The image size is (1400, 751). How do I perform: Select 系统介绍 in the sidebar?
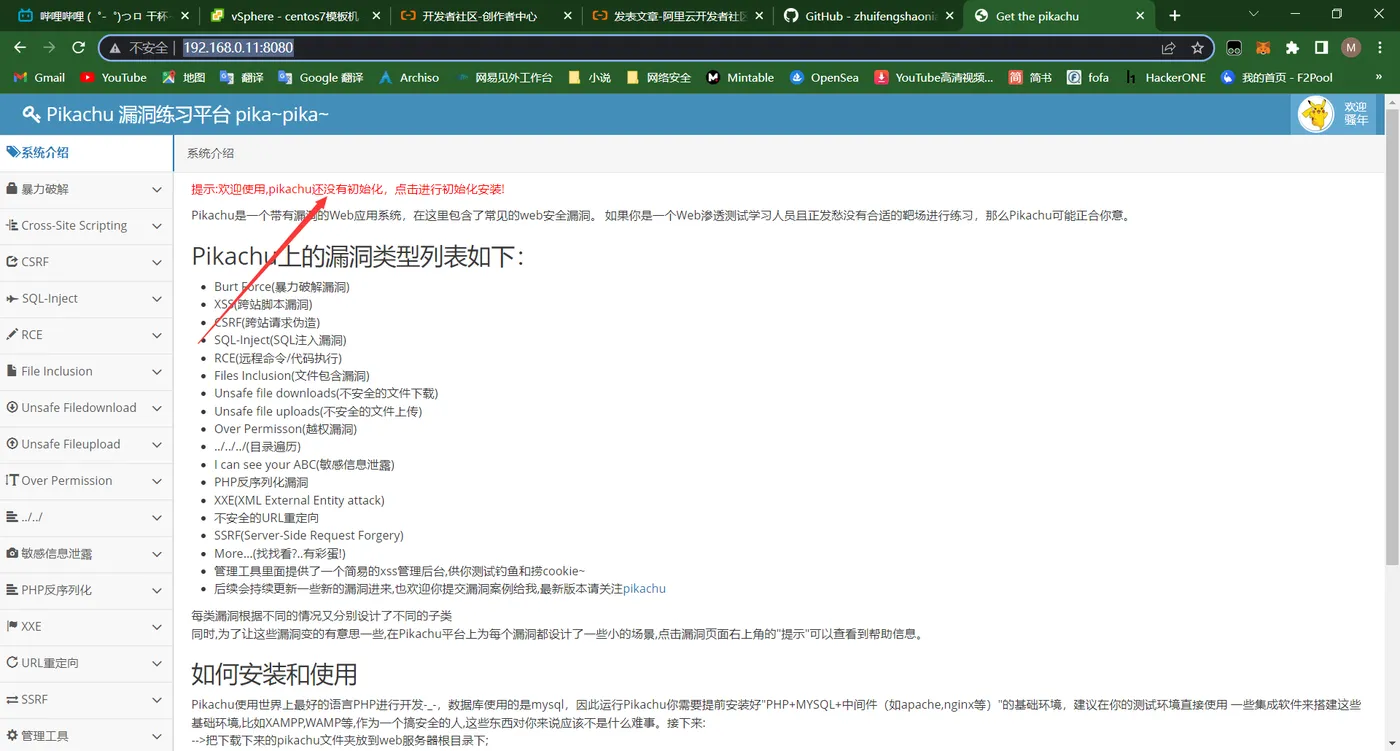[86, 153]
